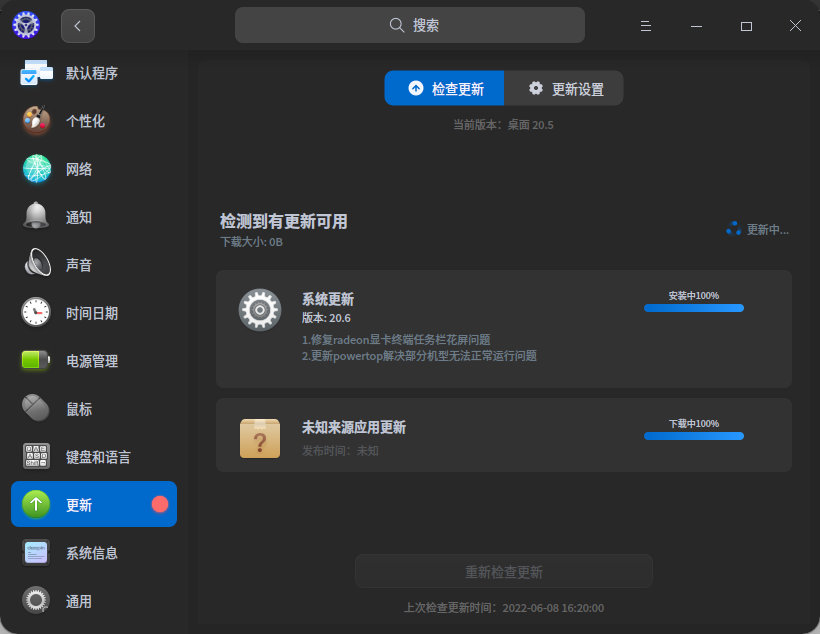The width and height of the screenshot is (820, 634).
Task: Click the unknown-source package box icon
Action: tap(260, 438)
